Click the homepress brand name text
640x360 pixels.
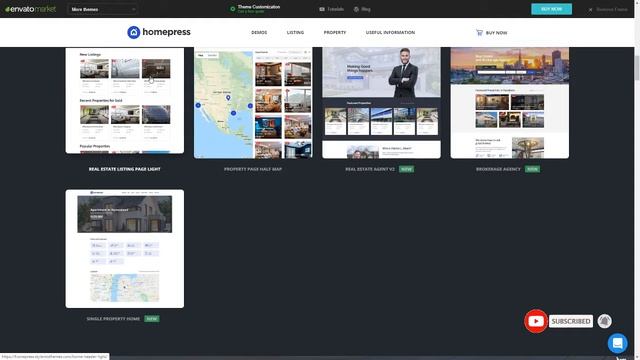tap(166, 32)
